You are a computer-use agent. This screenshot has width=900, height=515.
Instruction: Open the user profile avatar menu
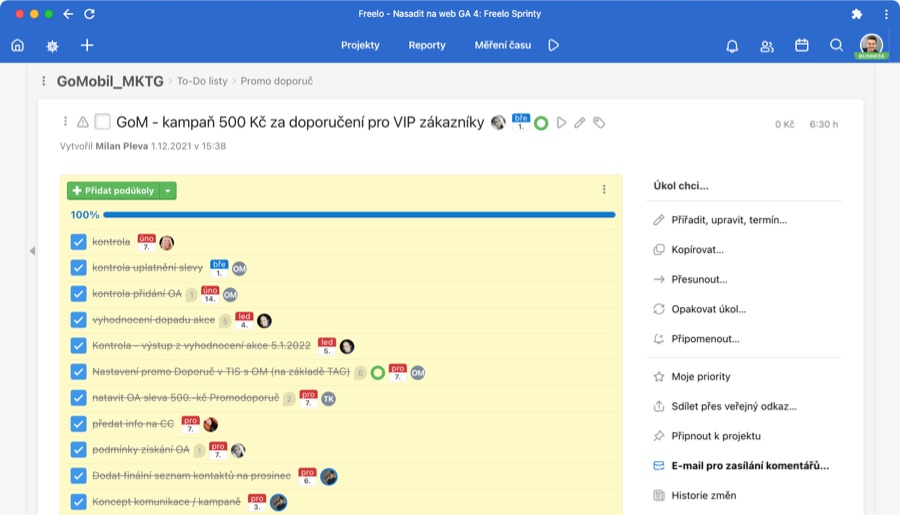[871, 46]
